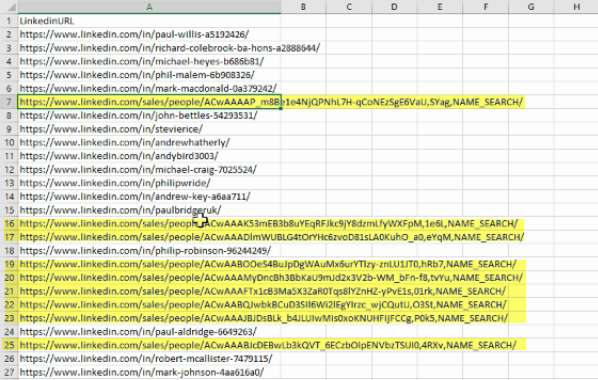The height and width of the screenshot is (380, 598).
Task: Select column D header
Action: click(394, 6)
